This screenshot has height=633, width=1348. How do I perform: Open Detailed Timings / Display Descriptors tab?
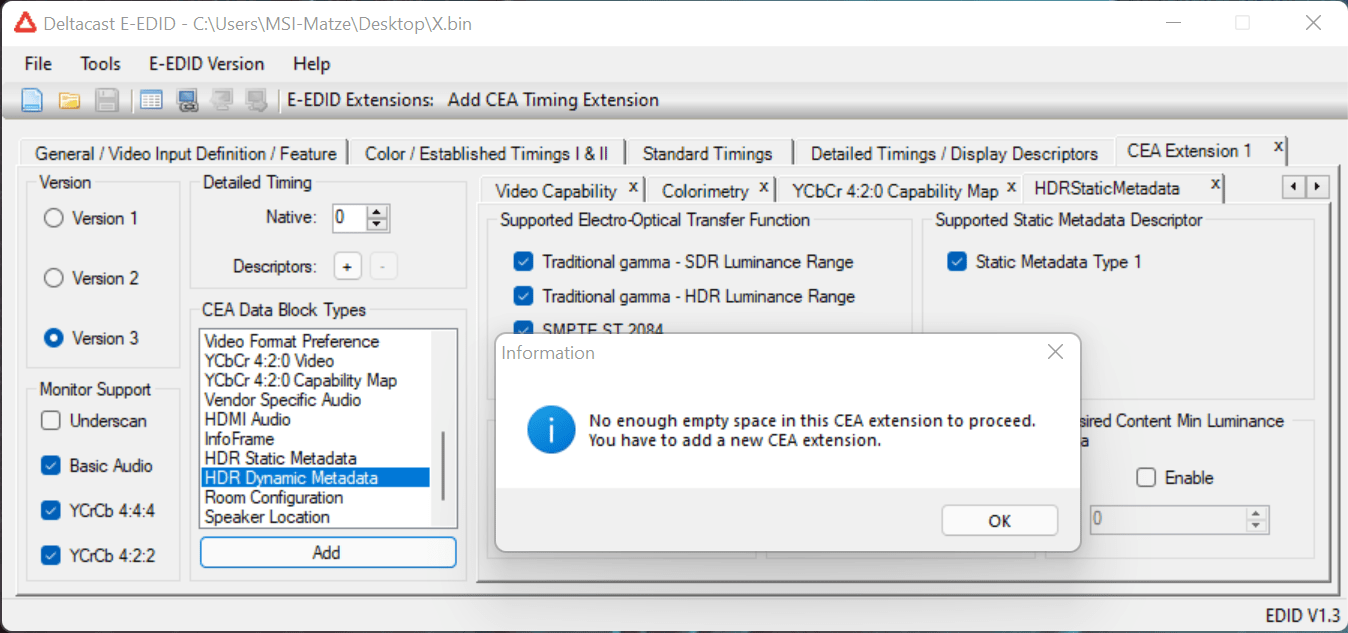click(954, 154)
